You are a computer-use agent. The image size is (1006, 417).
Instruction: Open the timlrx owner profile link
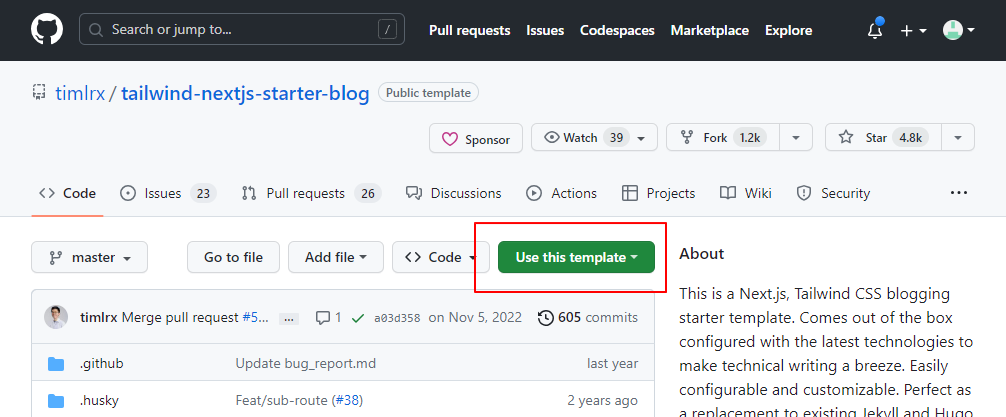80,94
